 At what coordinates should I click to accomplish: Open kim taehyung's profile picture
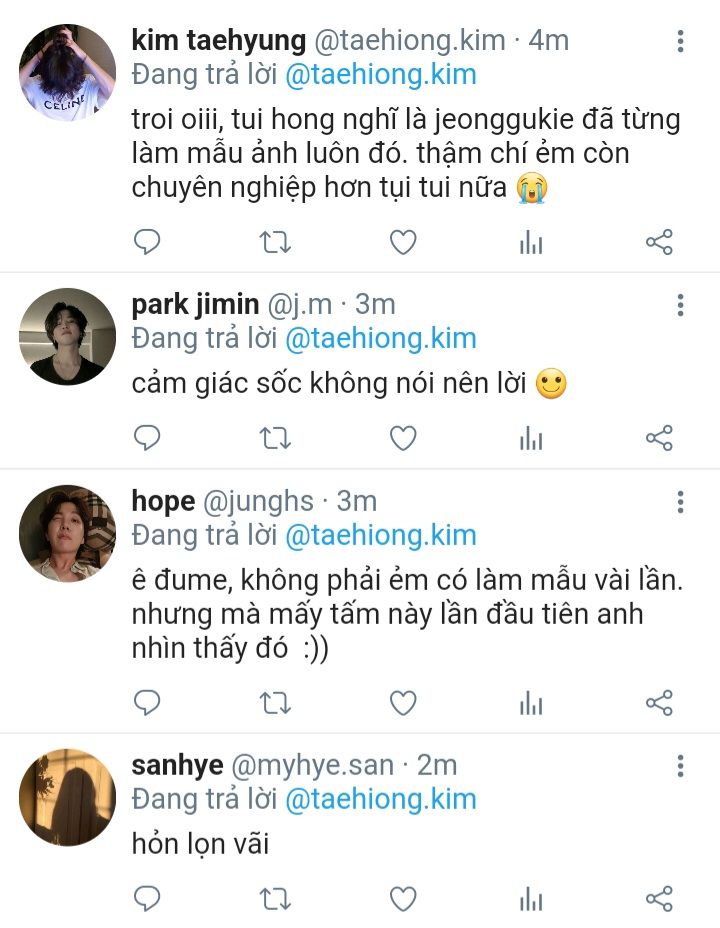(67, 72)
